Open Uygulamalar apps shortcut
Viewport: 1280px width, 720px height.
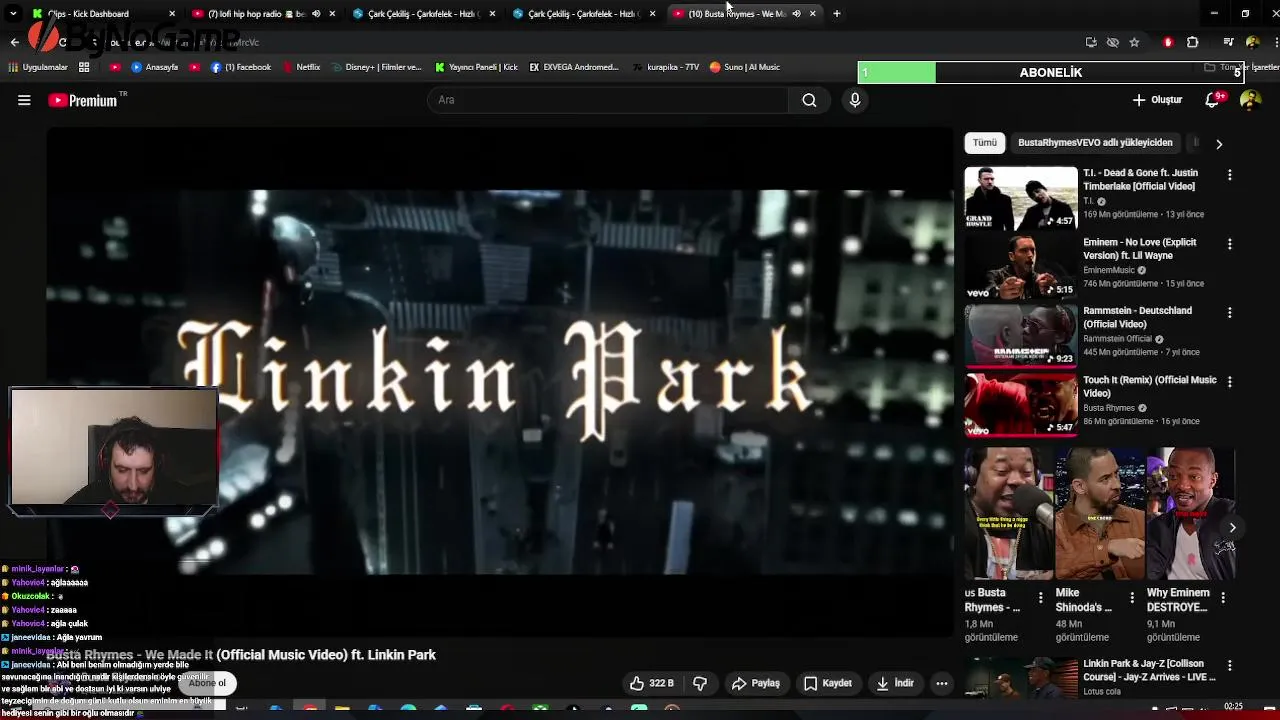click(x=37, y=67)
